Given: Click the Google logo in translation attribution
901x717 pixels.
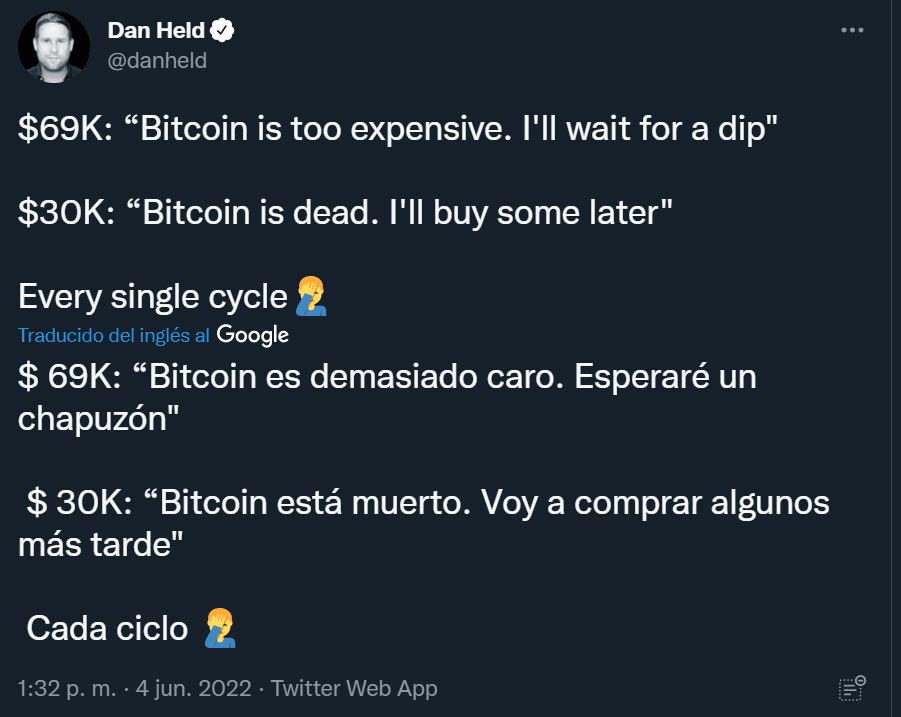Looking at the screenshot, I should pos(252,335).
